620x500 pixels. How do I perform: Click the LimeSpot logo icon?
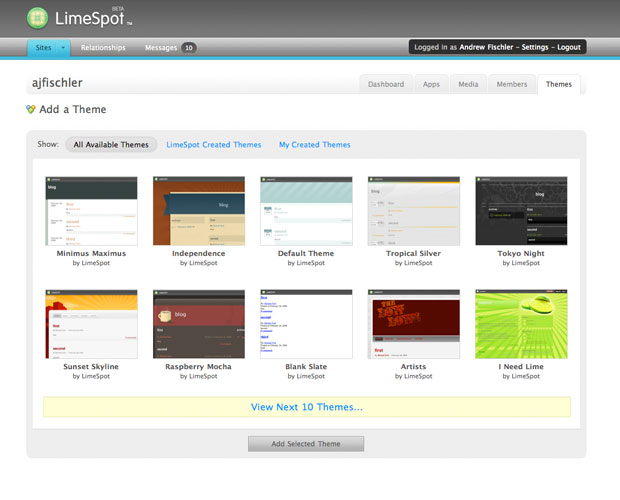[38, 18]
